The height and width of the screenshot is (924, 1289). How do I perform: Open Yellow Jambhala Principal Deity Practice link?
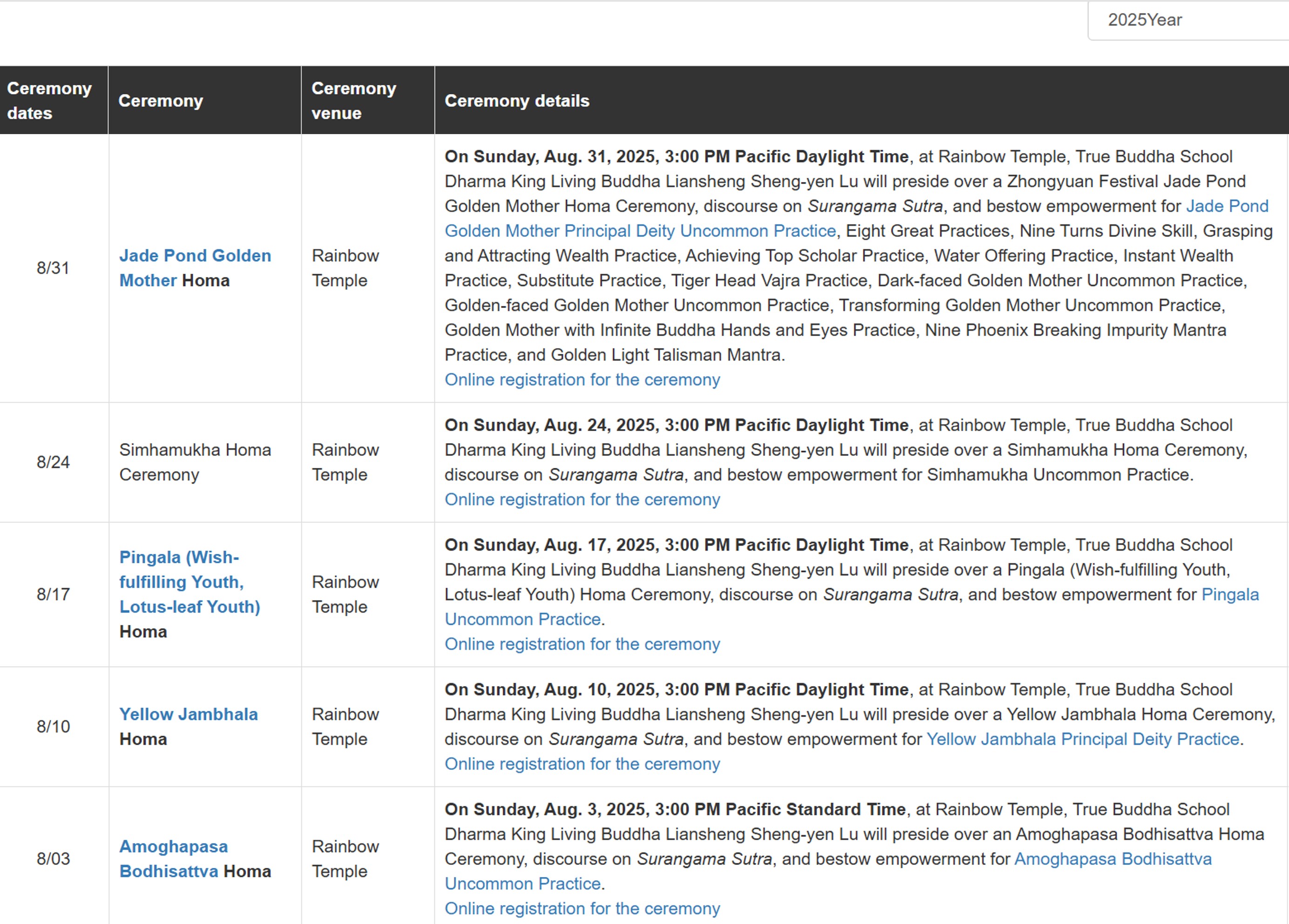[1083, 739]
